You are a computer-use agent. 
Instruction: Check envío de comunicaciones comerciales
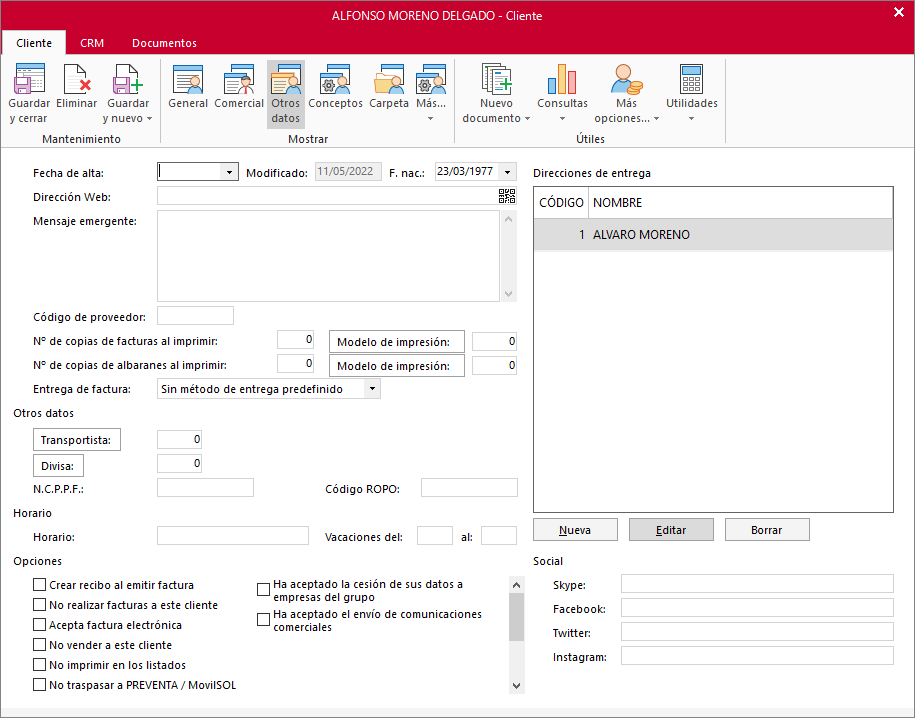tap(264, 619)
